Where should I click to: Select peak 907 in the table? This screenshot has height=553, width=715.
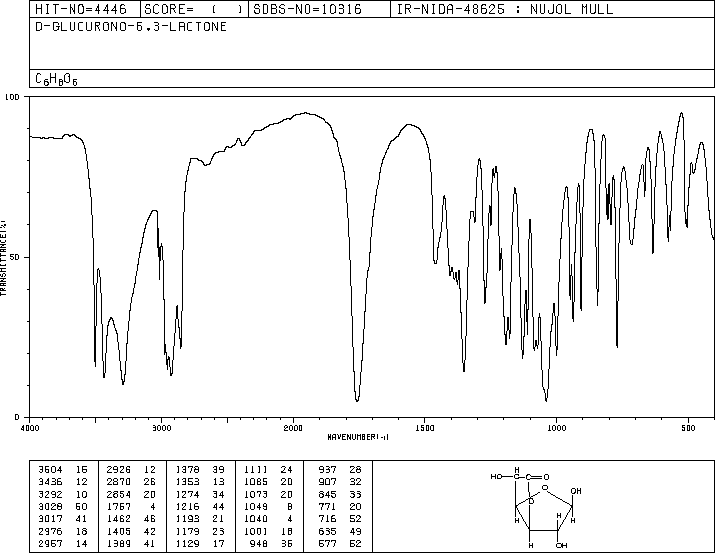coord(327,481)
